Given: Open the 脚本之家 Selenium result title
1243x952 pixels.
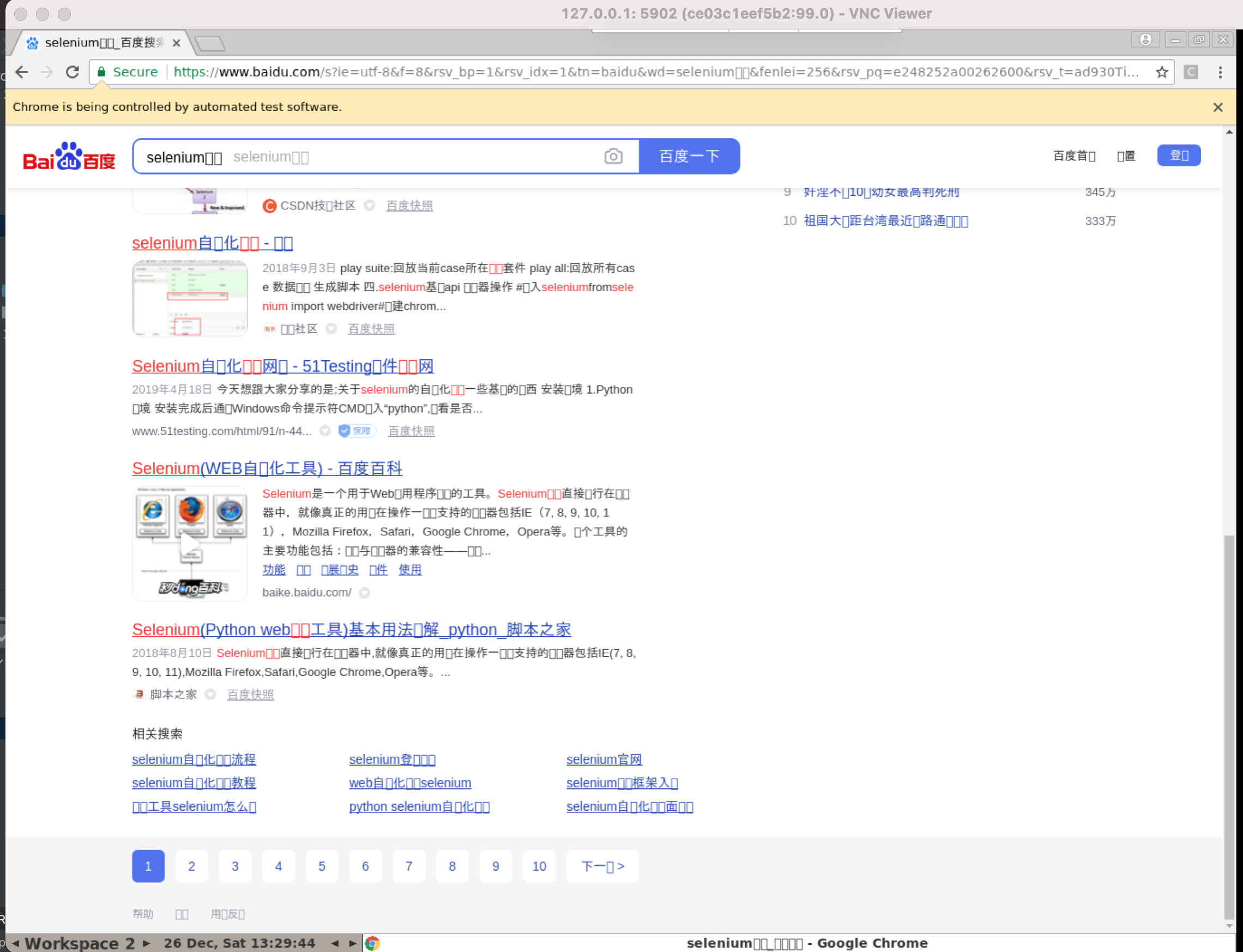Looking at the screenshot, I should click(351, 630).
